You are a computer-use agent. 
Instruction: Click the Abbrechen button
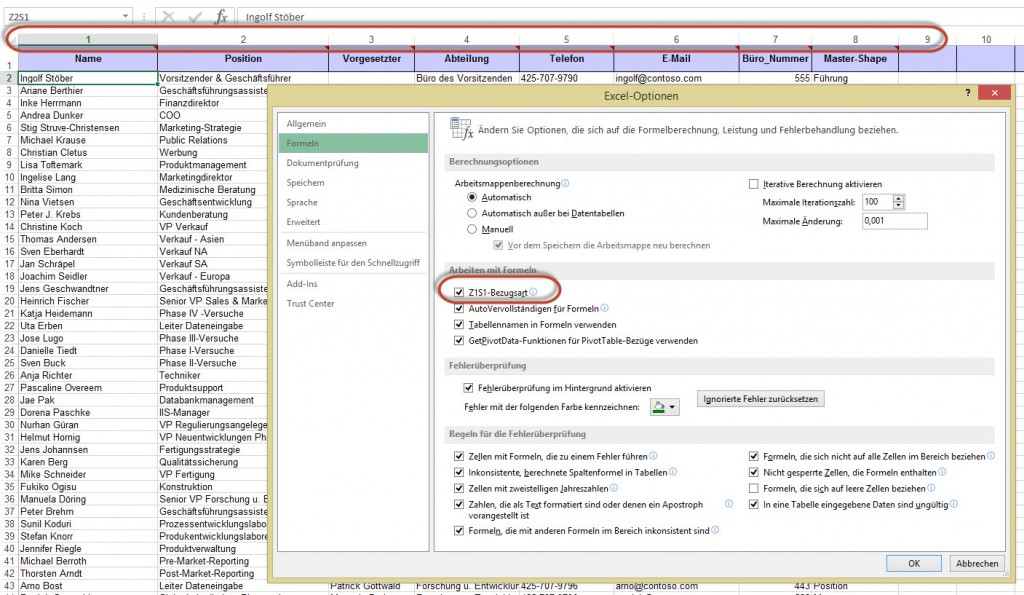[x=977, y=563]
